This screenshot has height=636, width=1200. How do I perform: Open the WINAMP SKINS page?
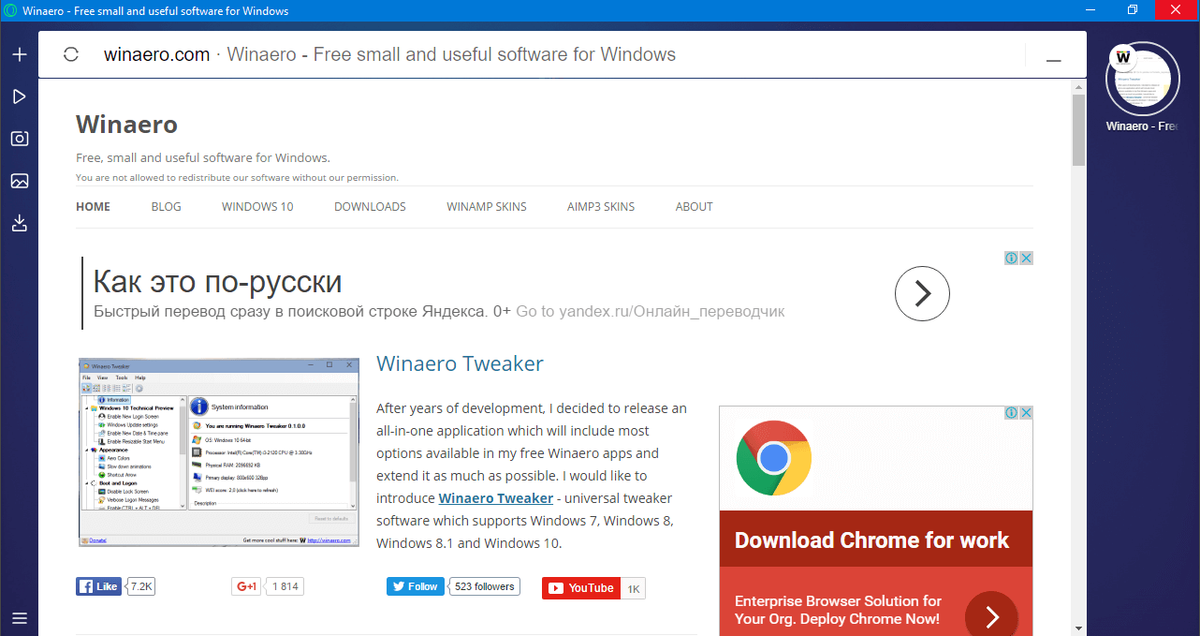click(487, 207)
